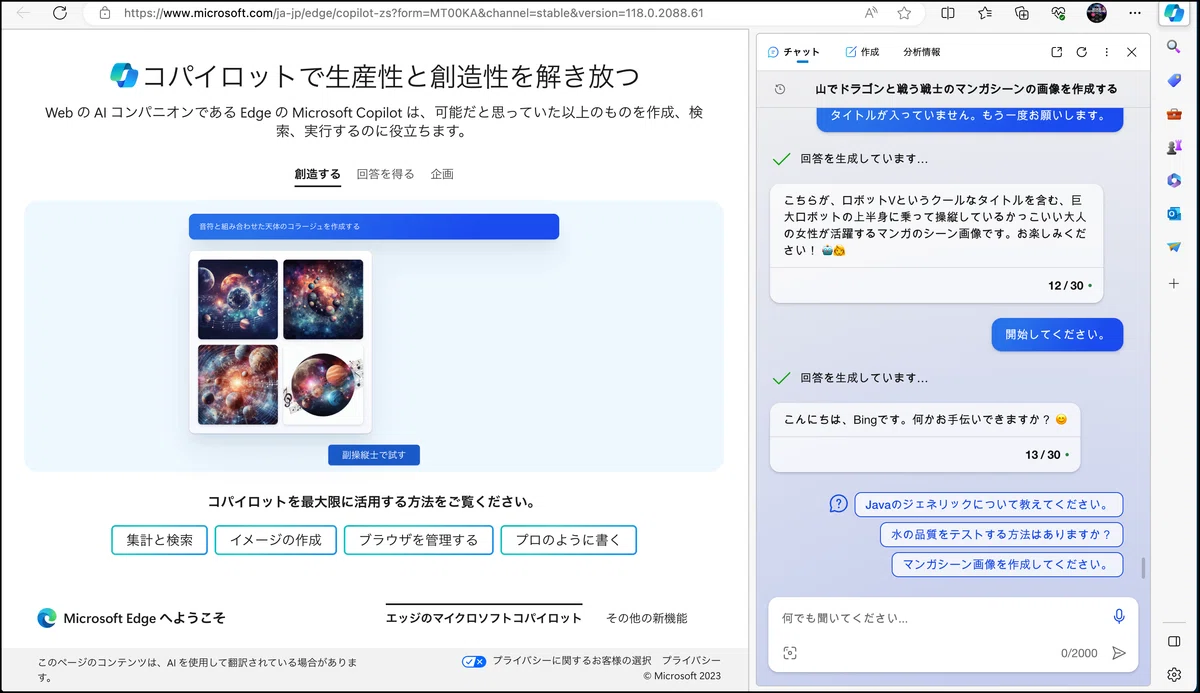Switch to the チャット tab

(793, 52)
